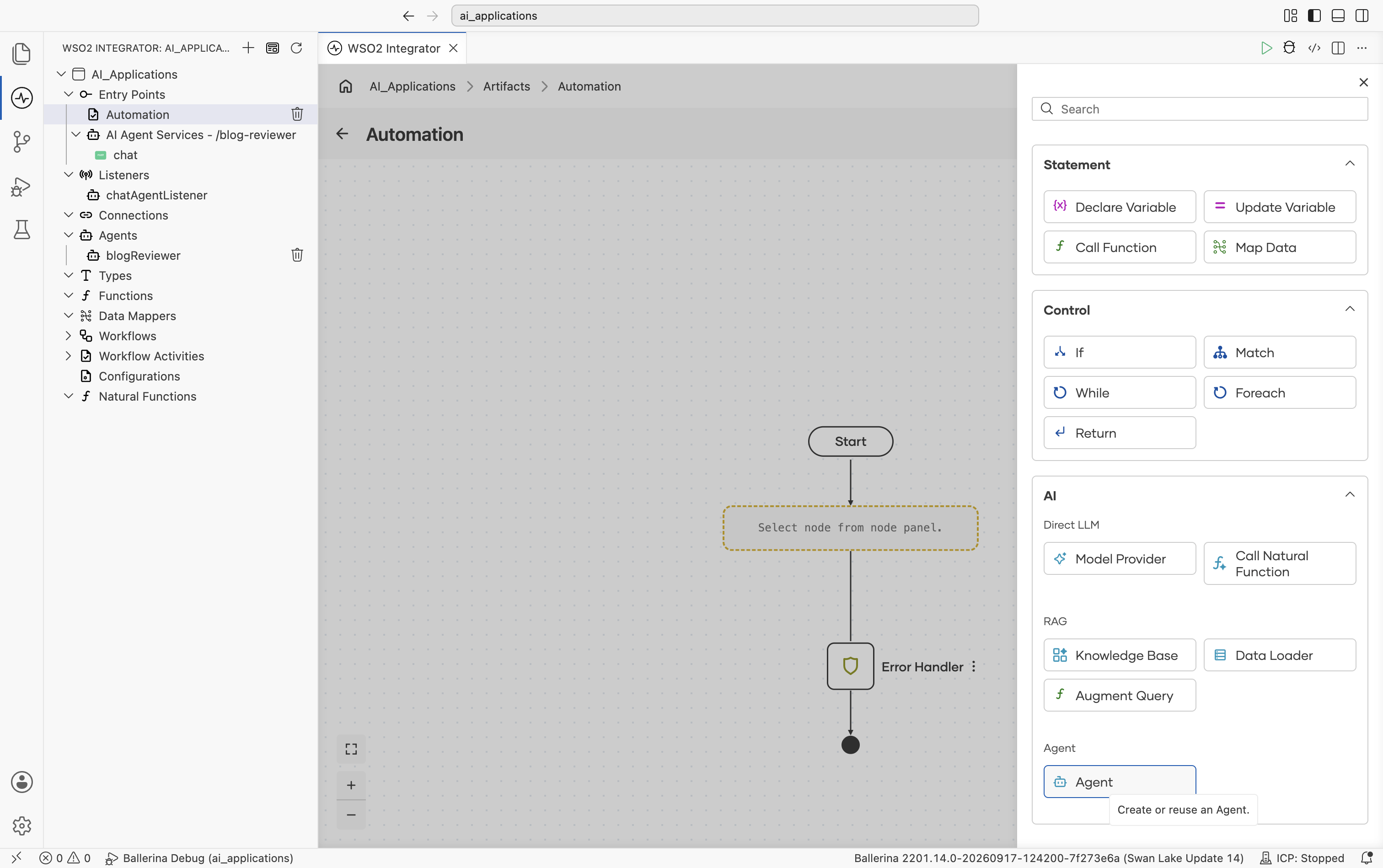
Task: Open Accounts icon at sidebar bottom
Action: (21, 782)
